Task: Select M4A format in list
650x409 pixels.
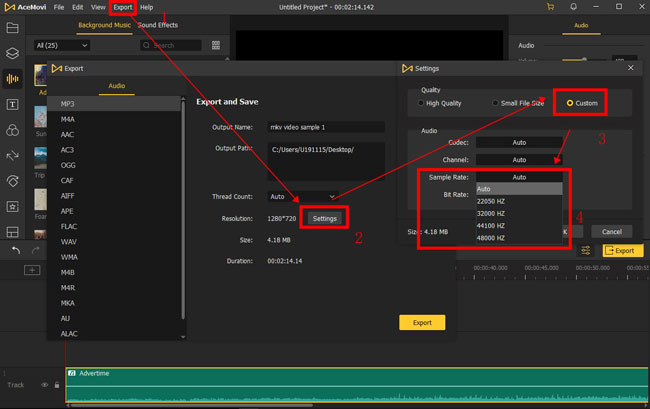Action: point(114,119)
